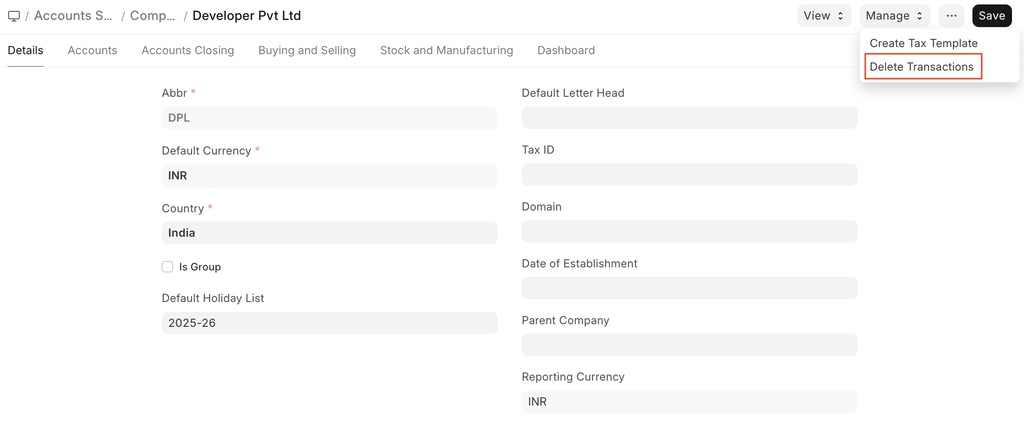Switch to the Accounts tab
1024x425 pixels.
(92, 50)
